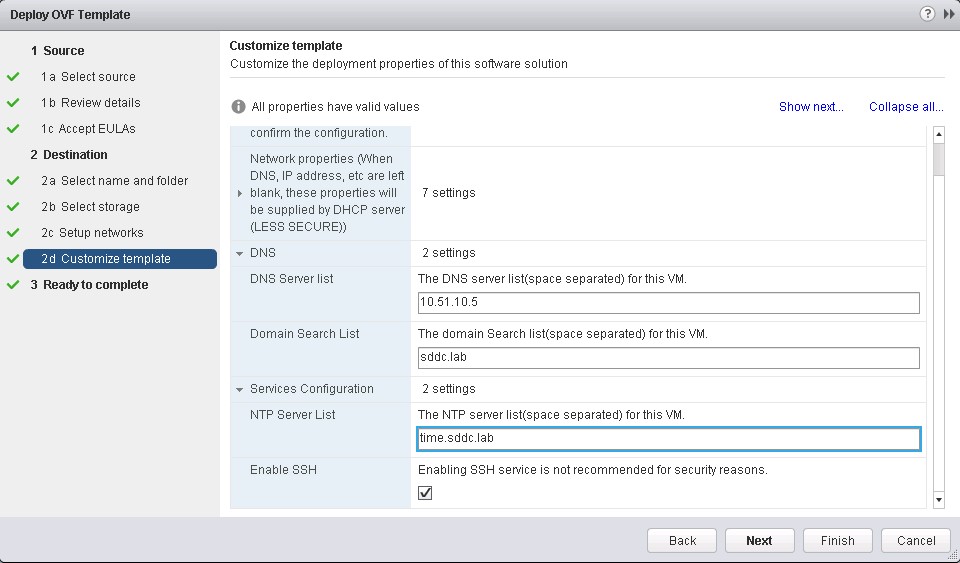Click the green checkmark beside Accept EULAs
Viewport: 960px width, 563px height.
click(x=13, y=129)
